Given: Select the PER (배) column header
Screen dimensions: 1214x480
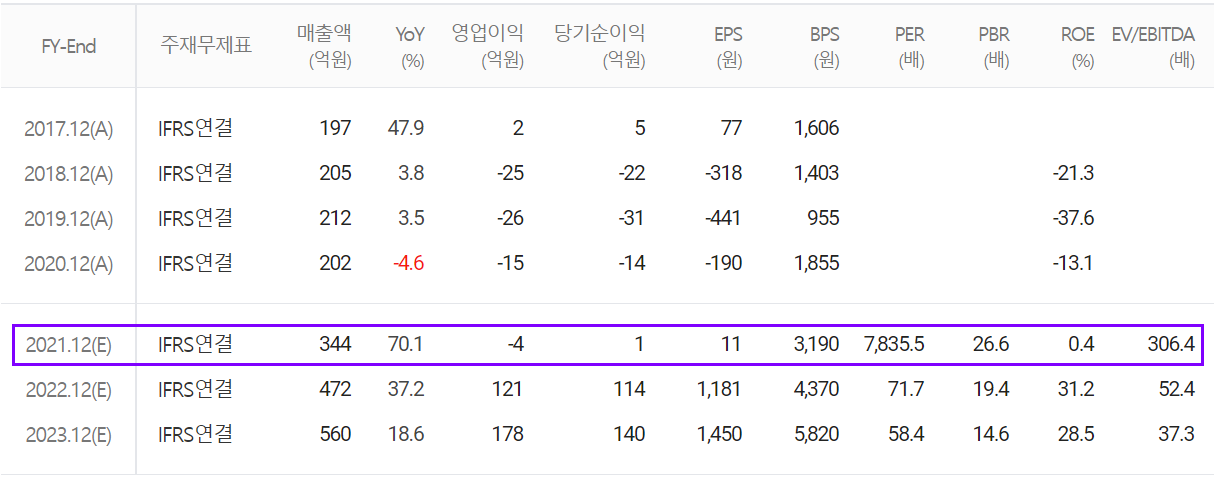Looking at the screenshot, I should click(x=909, y=46).
